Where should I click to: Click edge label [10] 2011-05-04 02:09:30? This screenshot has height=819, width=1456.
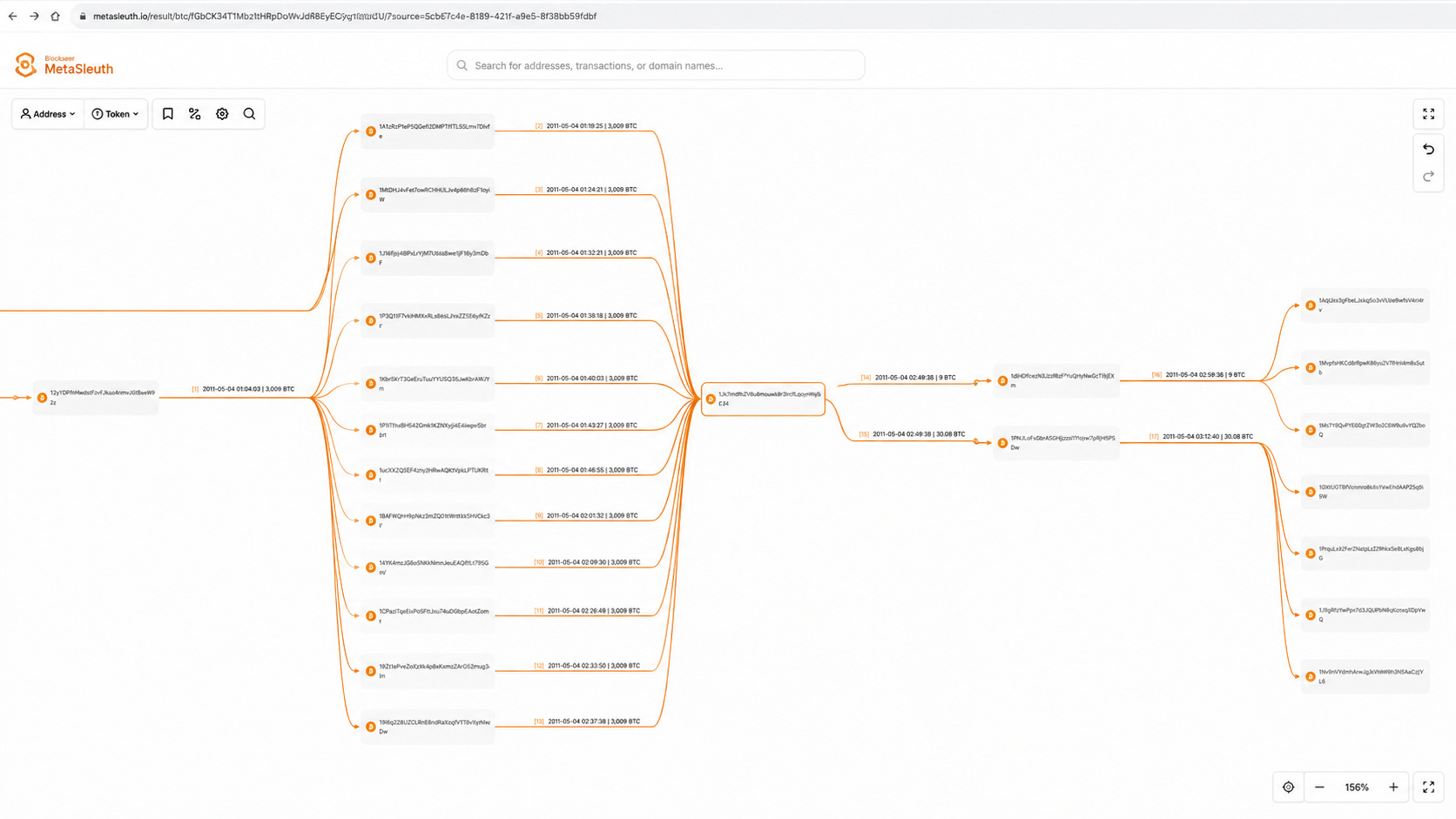pyautogui.click(x=587, y=562)
